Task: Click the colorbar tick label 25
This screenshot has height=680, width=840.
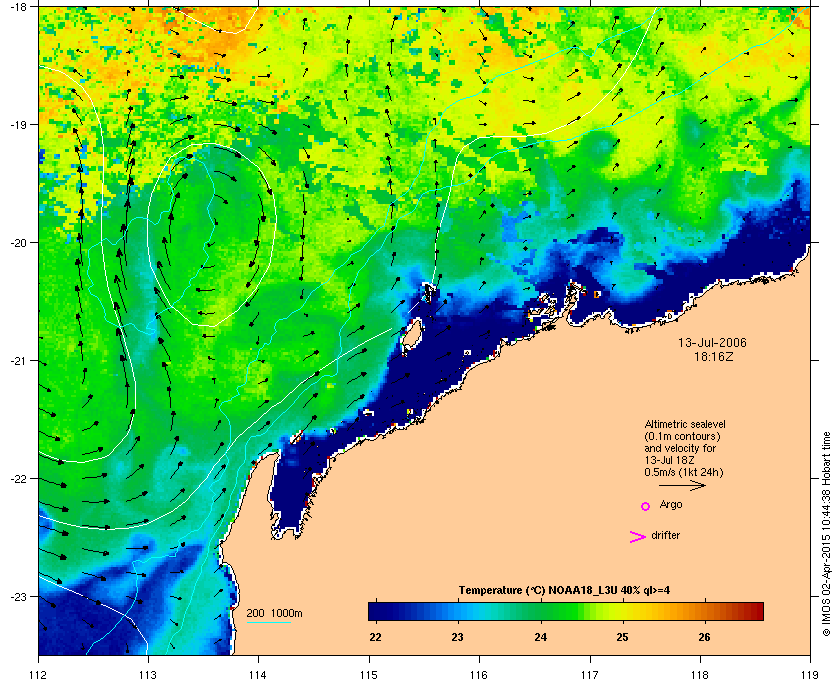Action: click(x=622, y=637)
